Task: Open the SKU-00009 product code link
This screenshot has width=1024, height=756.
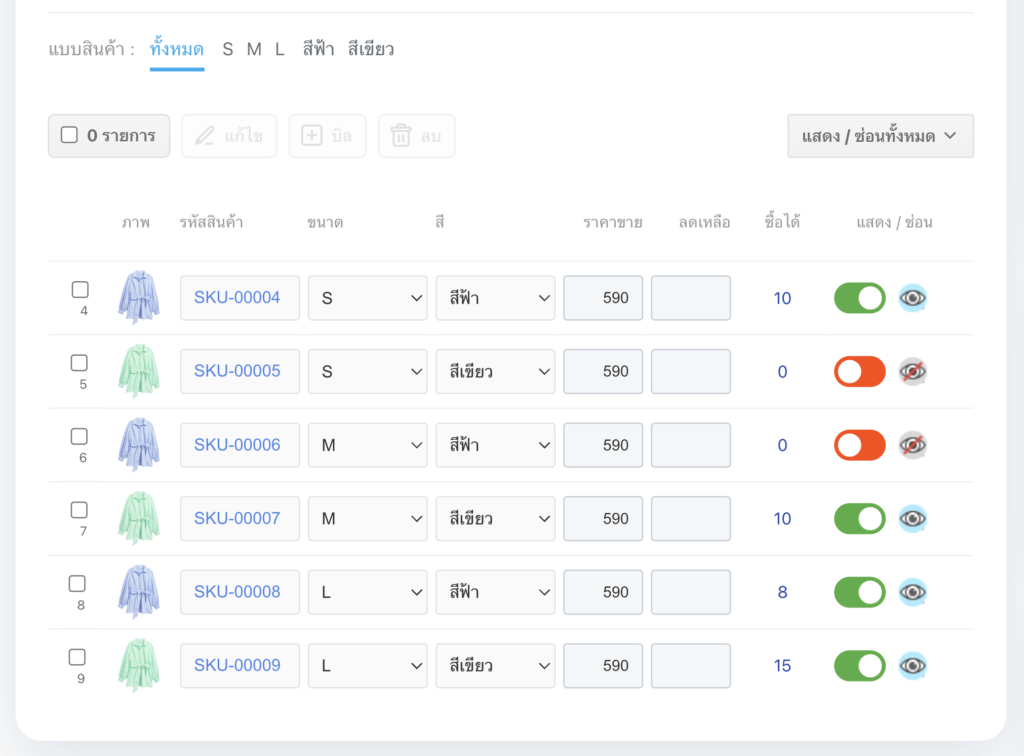Action: pos(238,665)
